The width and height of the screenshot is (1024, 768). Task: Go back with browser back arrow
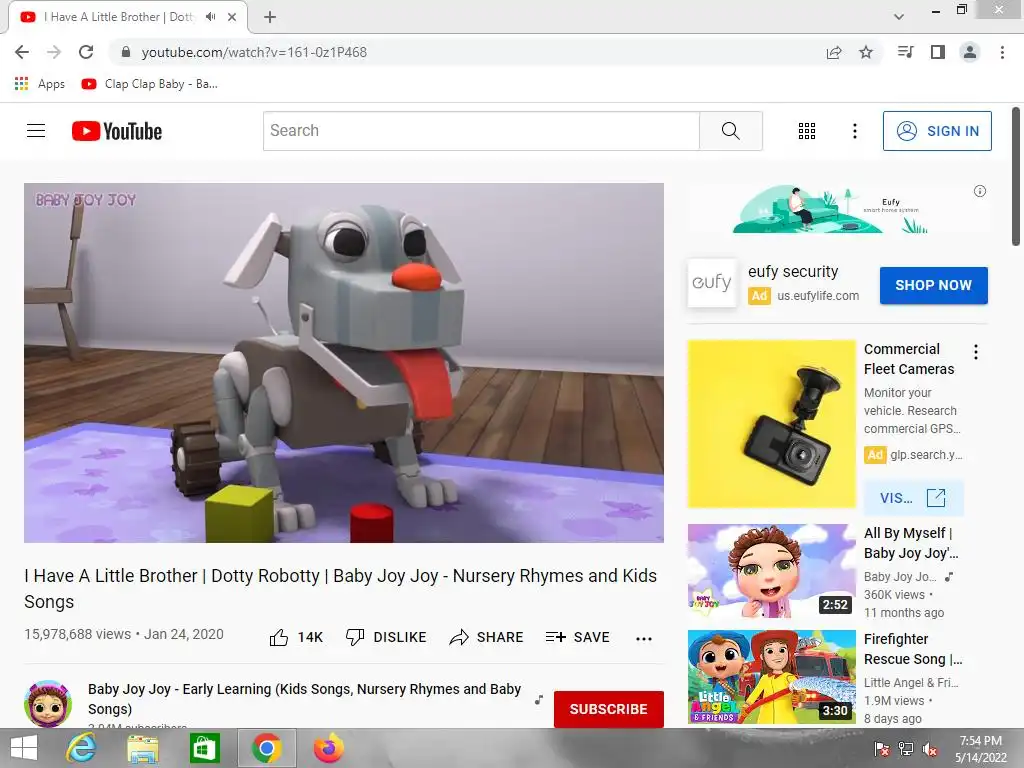pyautogui.click(x=22, y=52)
